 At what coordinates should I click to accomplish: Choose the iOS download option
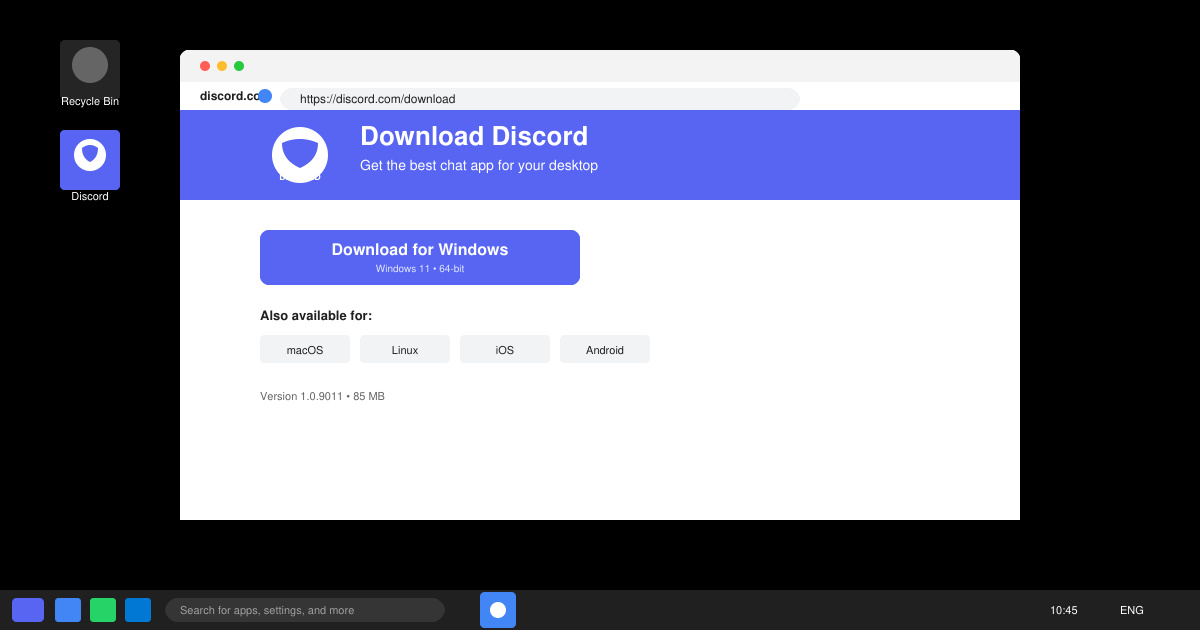click(505, 349)
